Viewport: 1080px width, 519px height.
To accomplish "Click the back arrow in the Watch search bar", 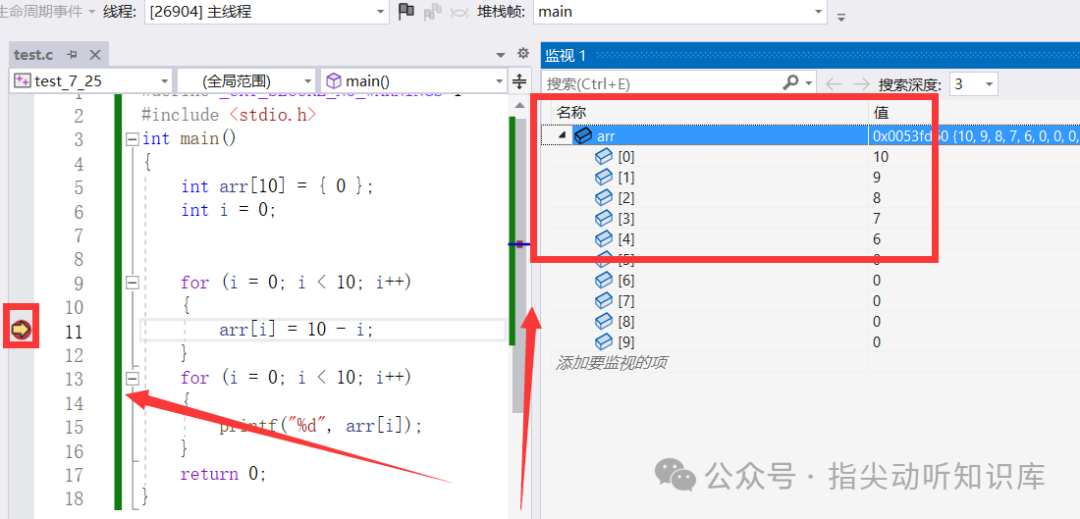I will 834,84.
